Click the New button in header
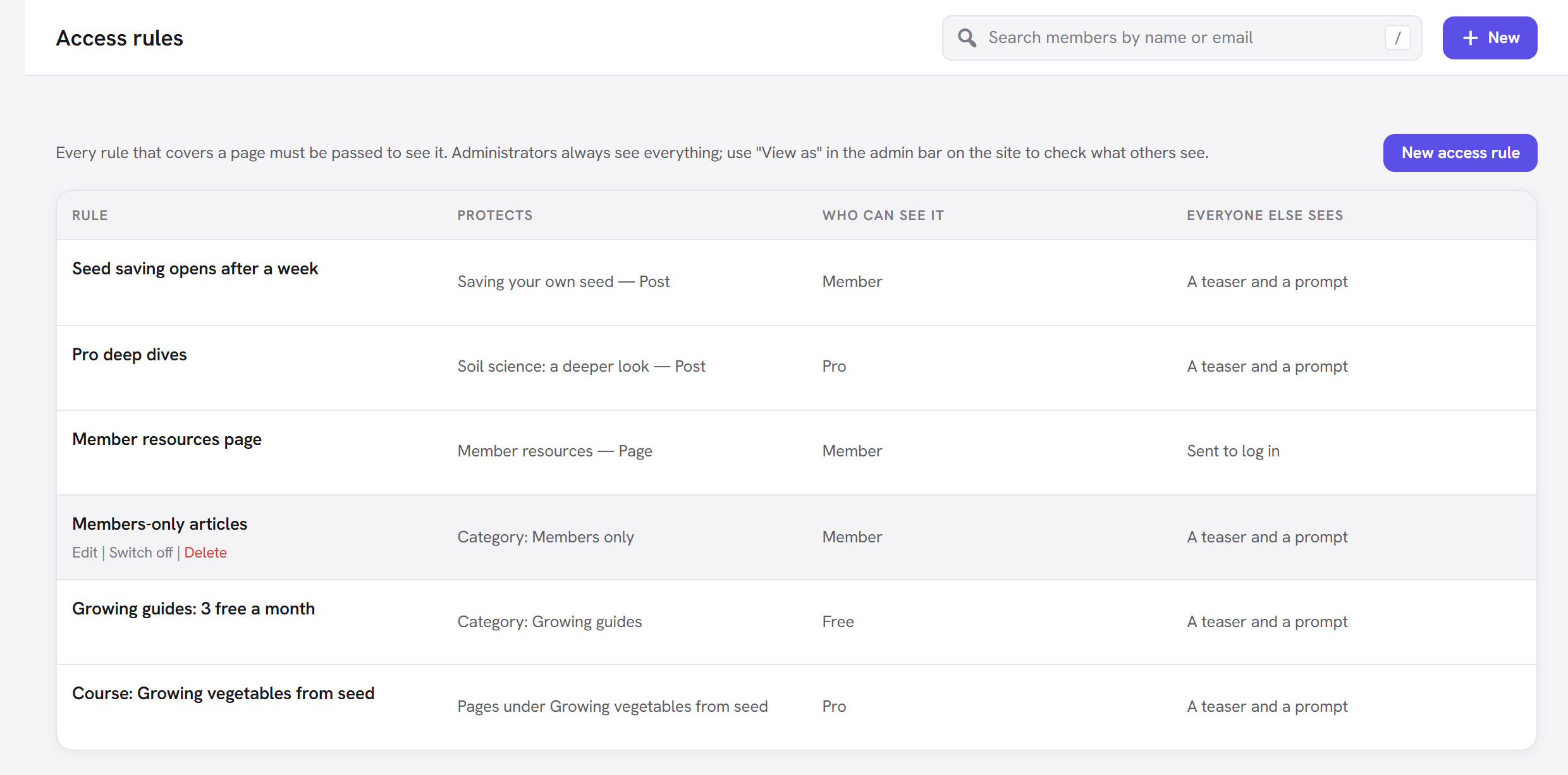1568x775 pixels. 1490,38
